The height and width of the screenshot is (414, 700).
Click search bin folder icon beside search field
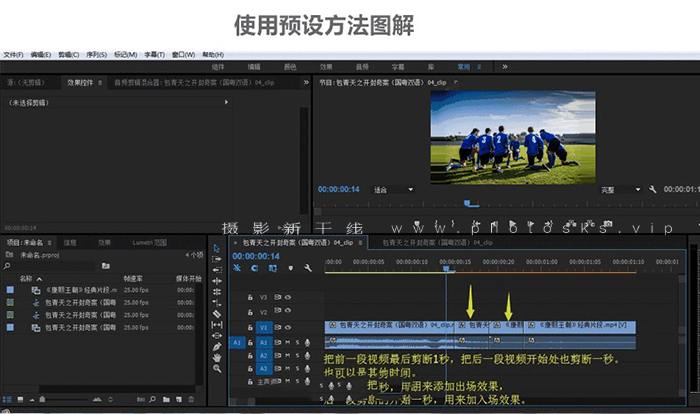point(106,266)
